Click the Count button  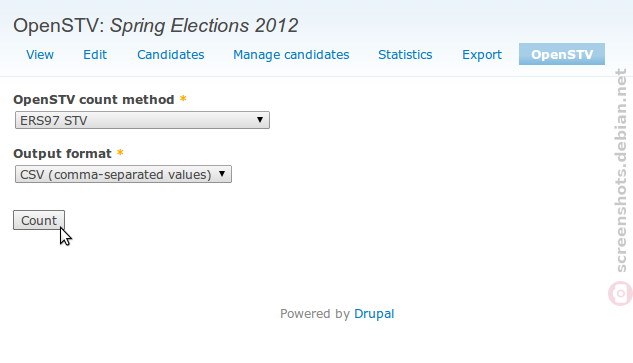(x=39, y=220)
